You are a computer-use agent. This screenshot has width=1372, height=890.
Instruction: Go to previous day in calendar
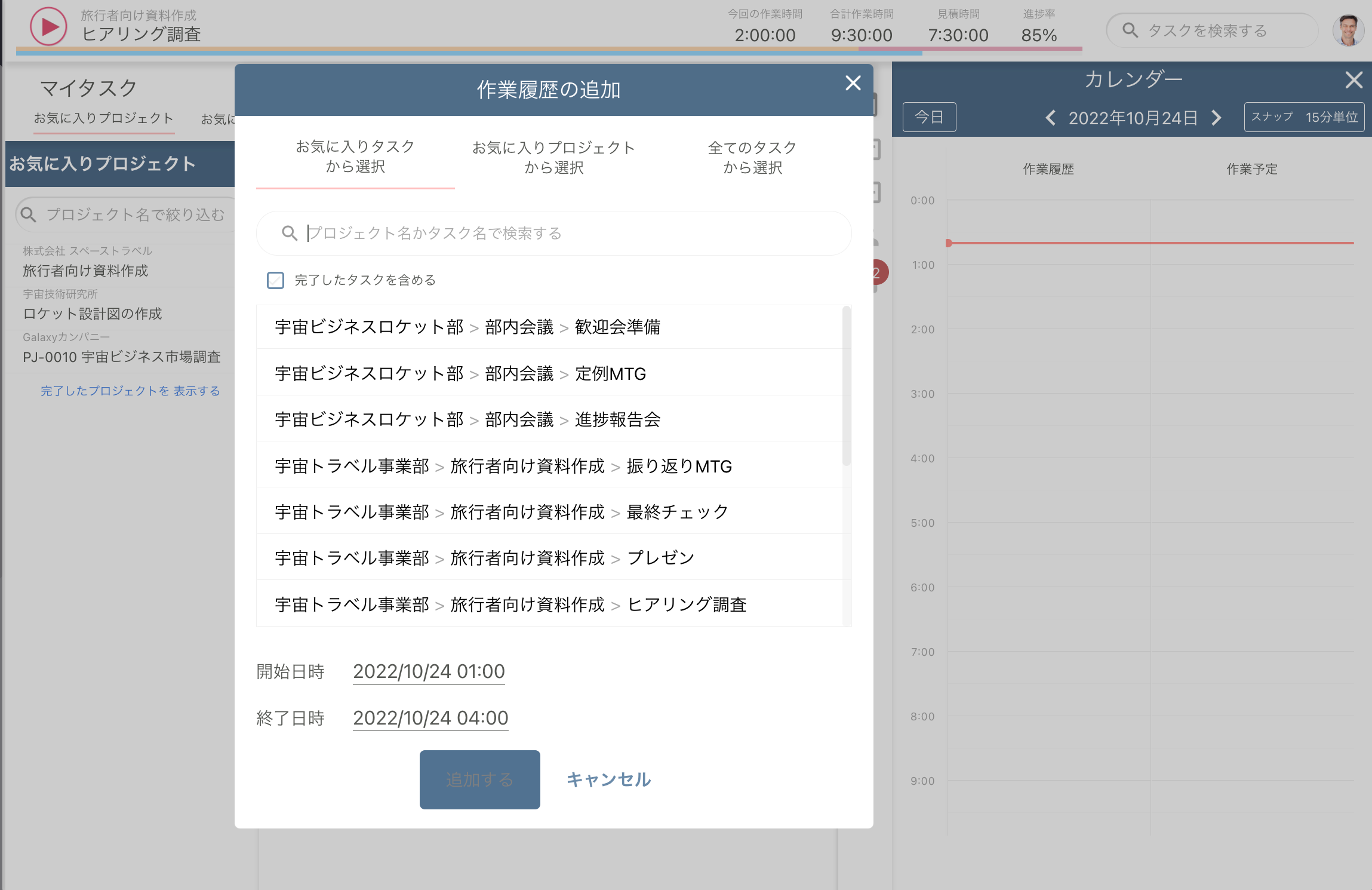pyautogui.click(x=1051, y=118)
